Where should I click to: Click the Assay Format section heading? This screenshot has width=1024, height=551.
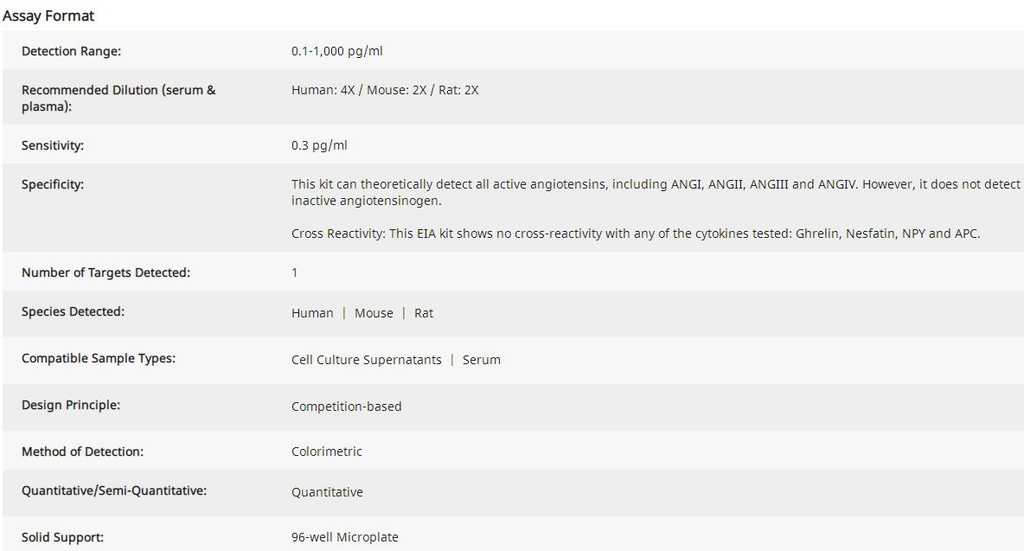click(x=49, y=16)
